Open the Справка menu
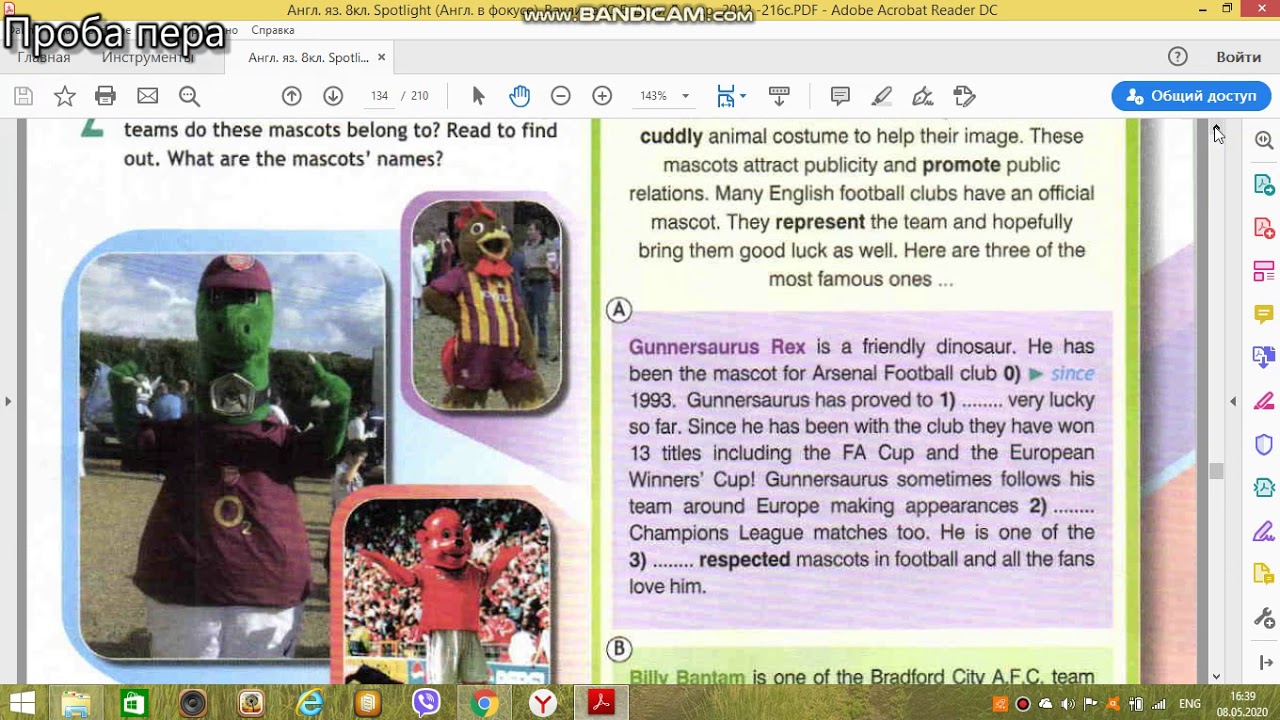Viewport: 1280px width, 720px height. point(273,31)
